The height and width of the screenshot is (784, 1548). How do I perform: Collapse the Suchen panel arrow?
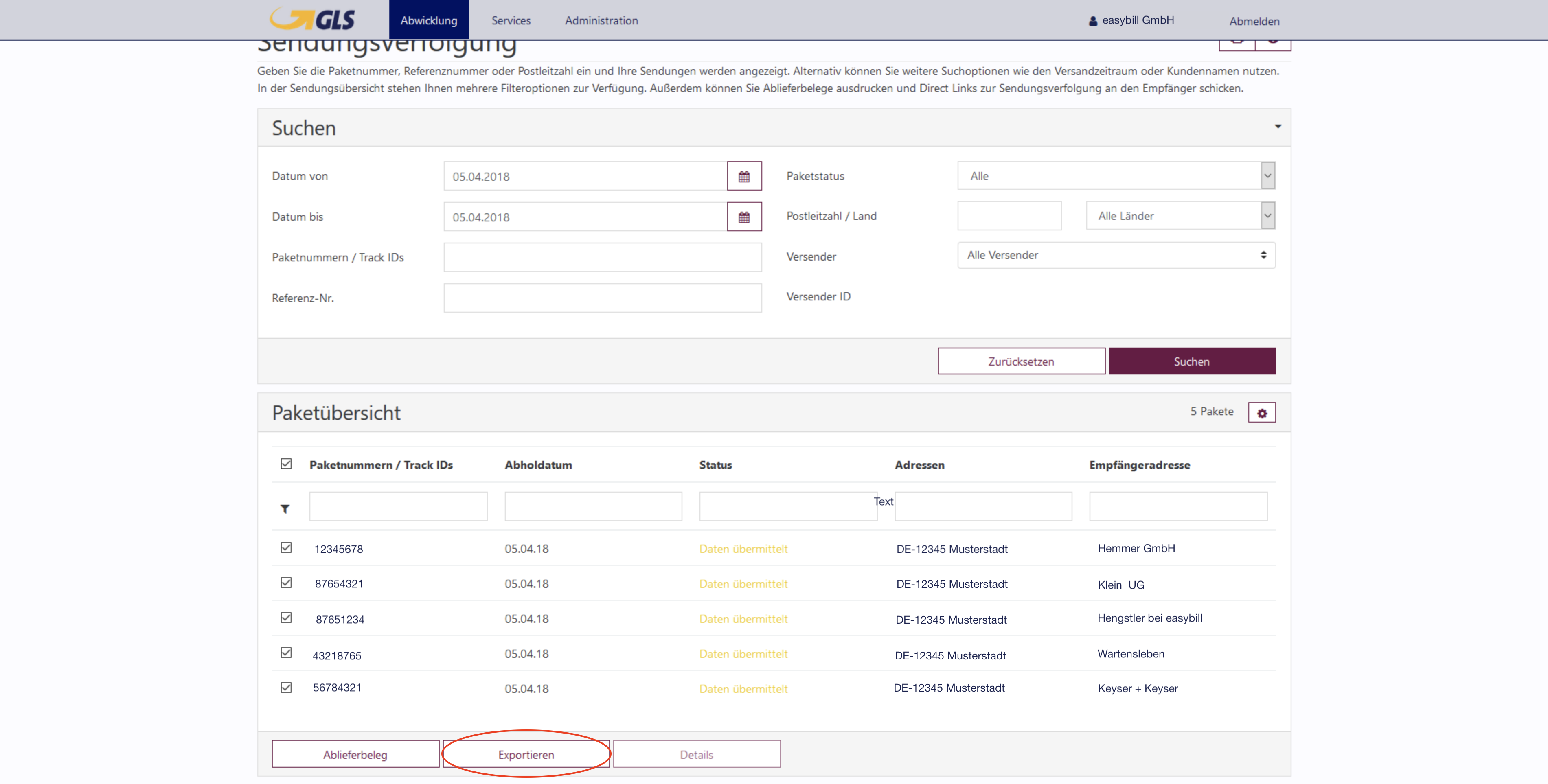(x=1278, y=126)
